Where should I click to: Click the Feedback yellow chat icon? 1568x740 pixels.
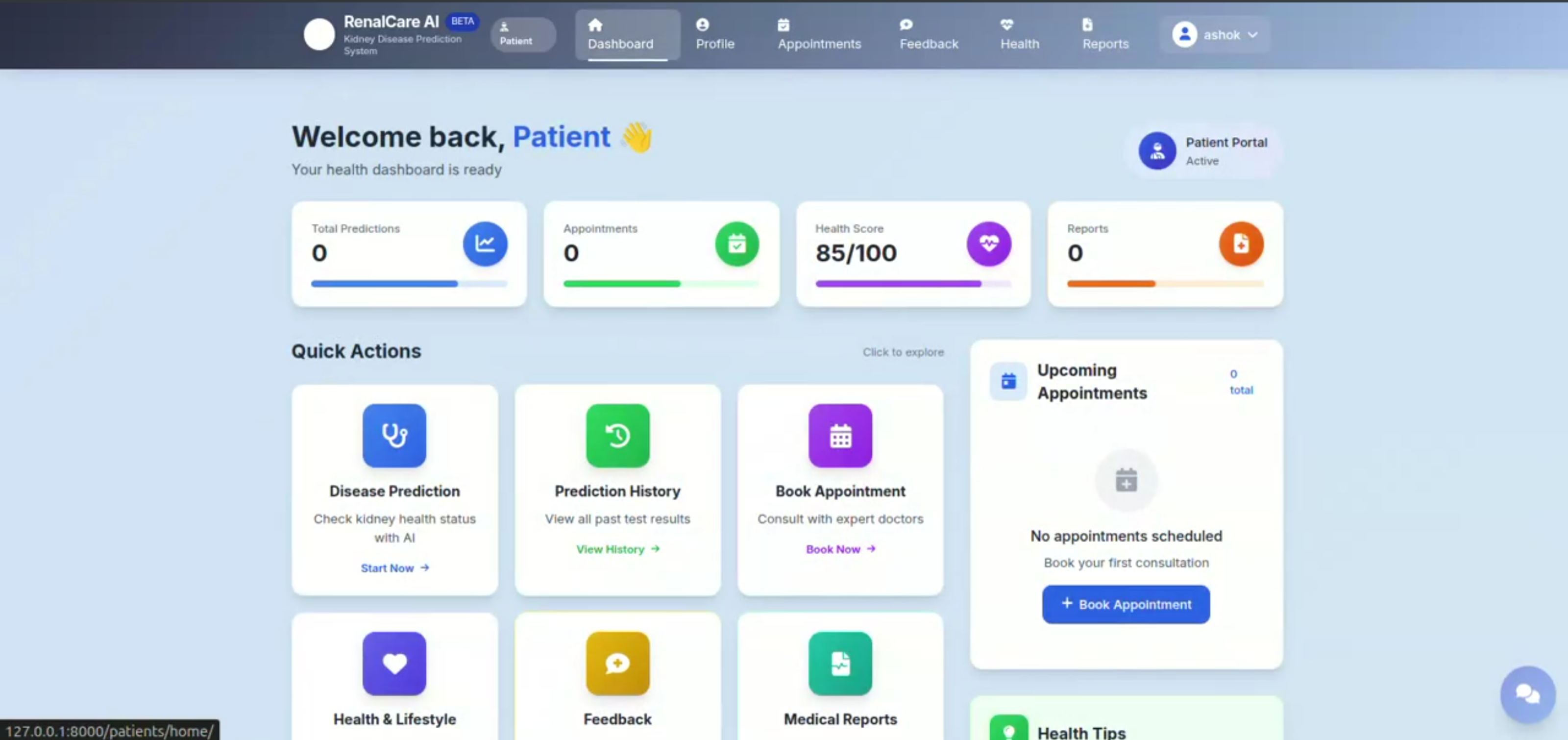(x=618, y=664)
